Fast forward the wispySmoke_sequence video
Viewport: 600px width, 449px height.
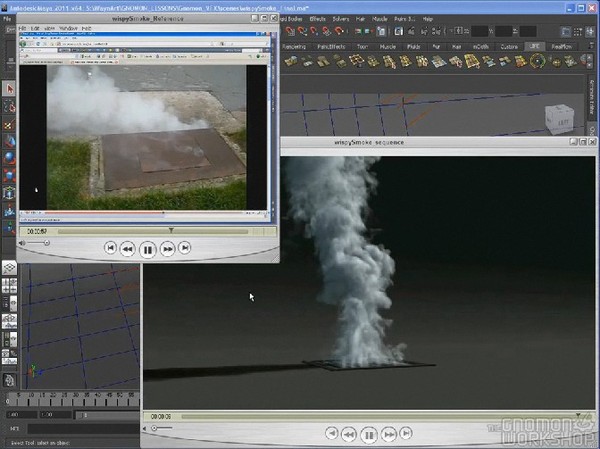389,434
